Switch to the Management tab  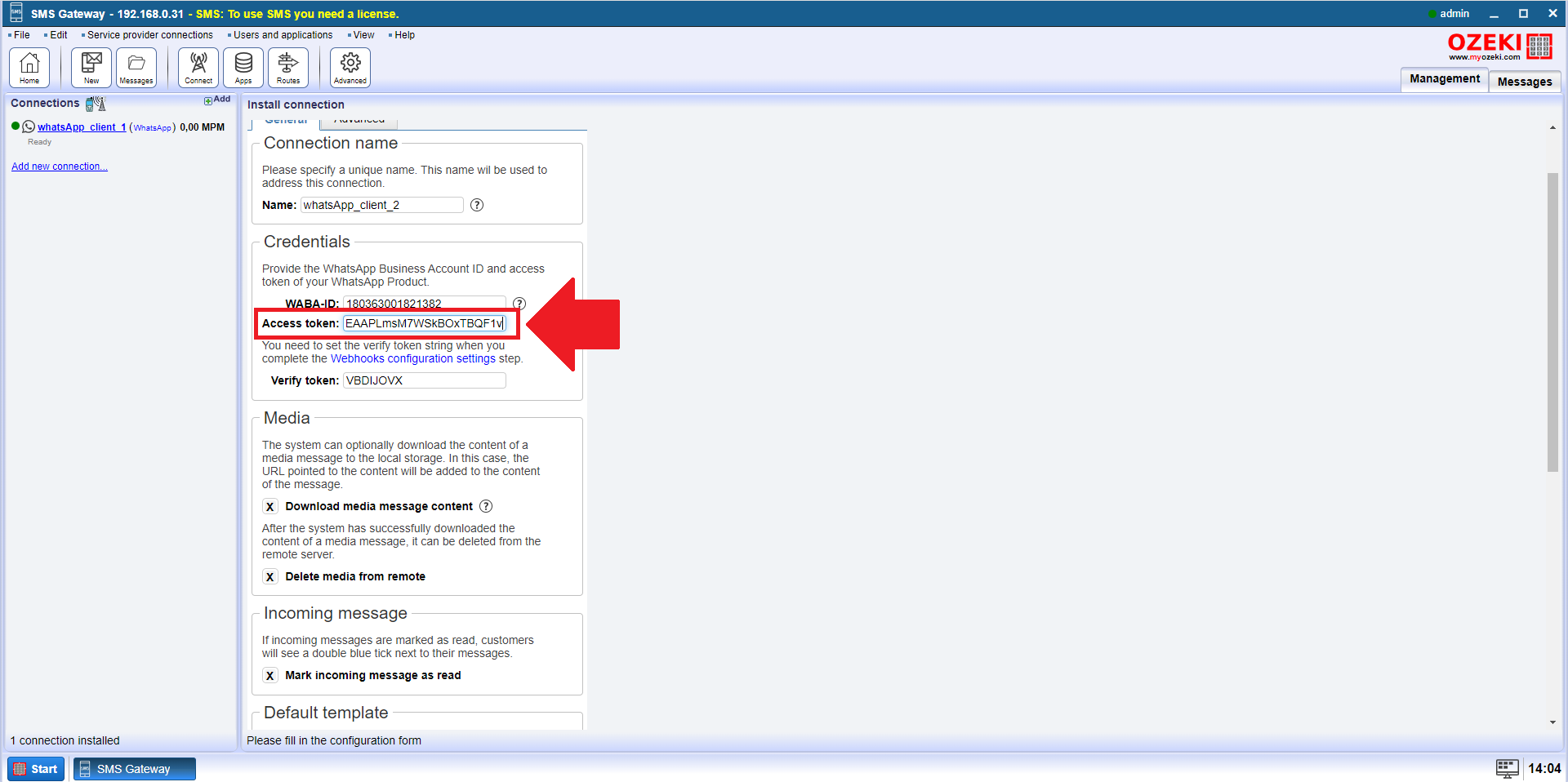[1444, 79]
